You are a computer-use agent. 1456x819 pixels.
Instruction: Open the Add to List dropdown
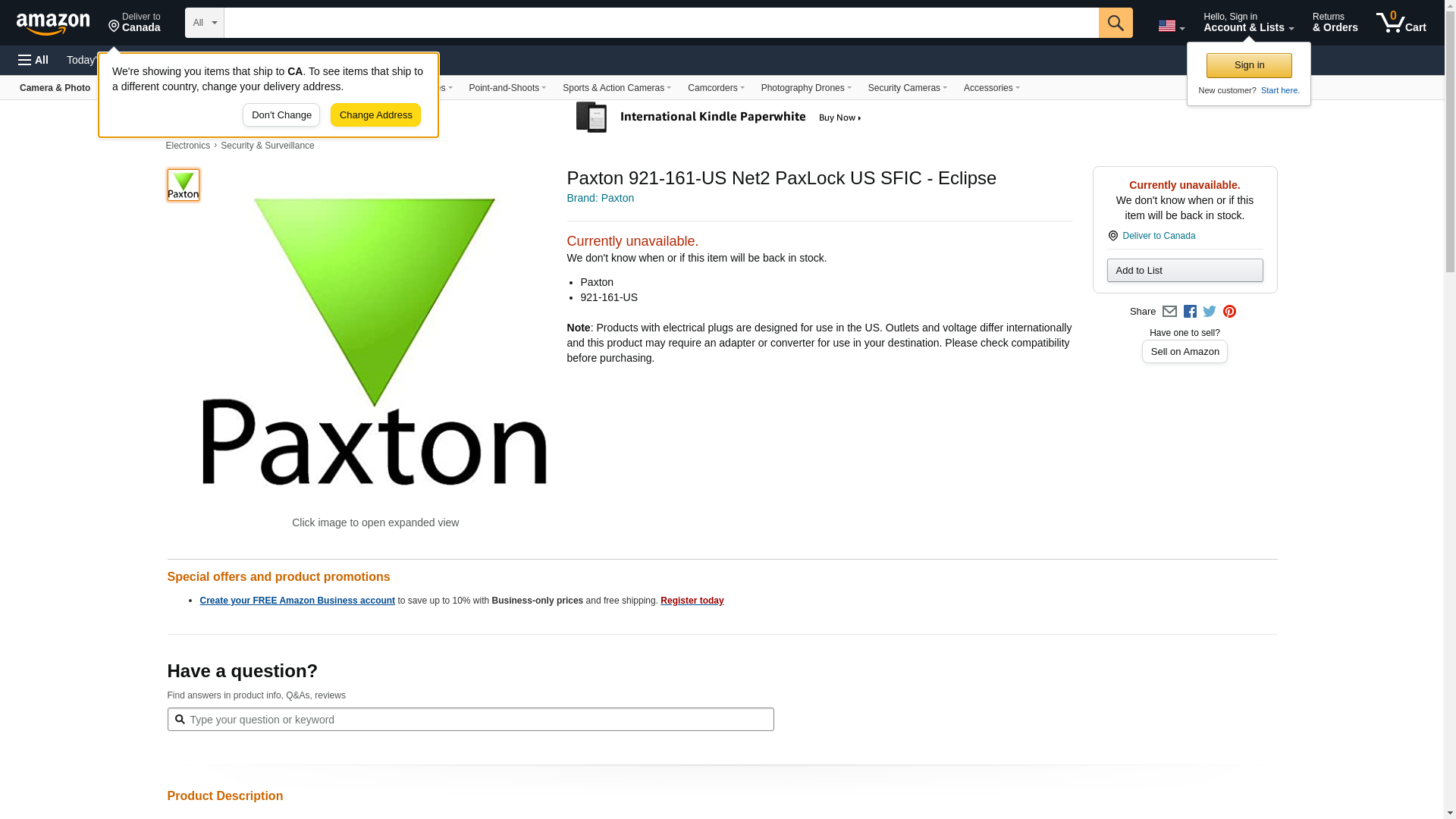point(1185,271)
